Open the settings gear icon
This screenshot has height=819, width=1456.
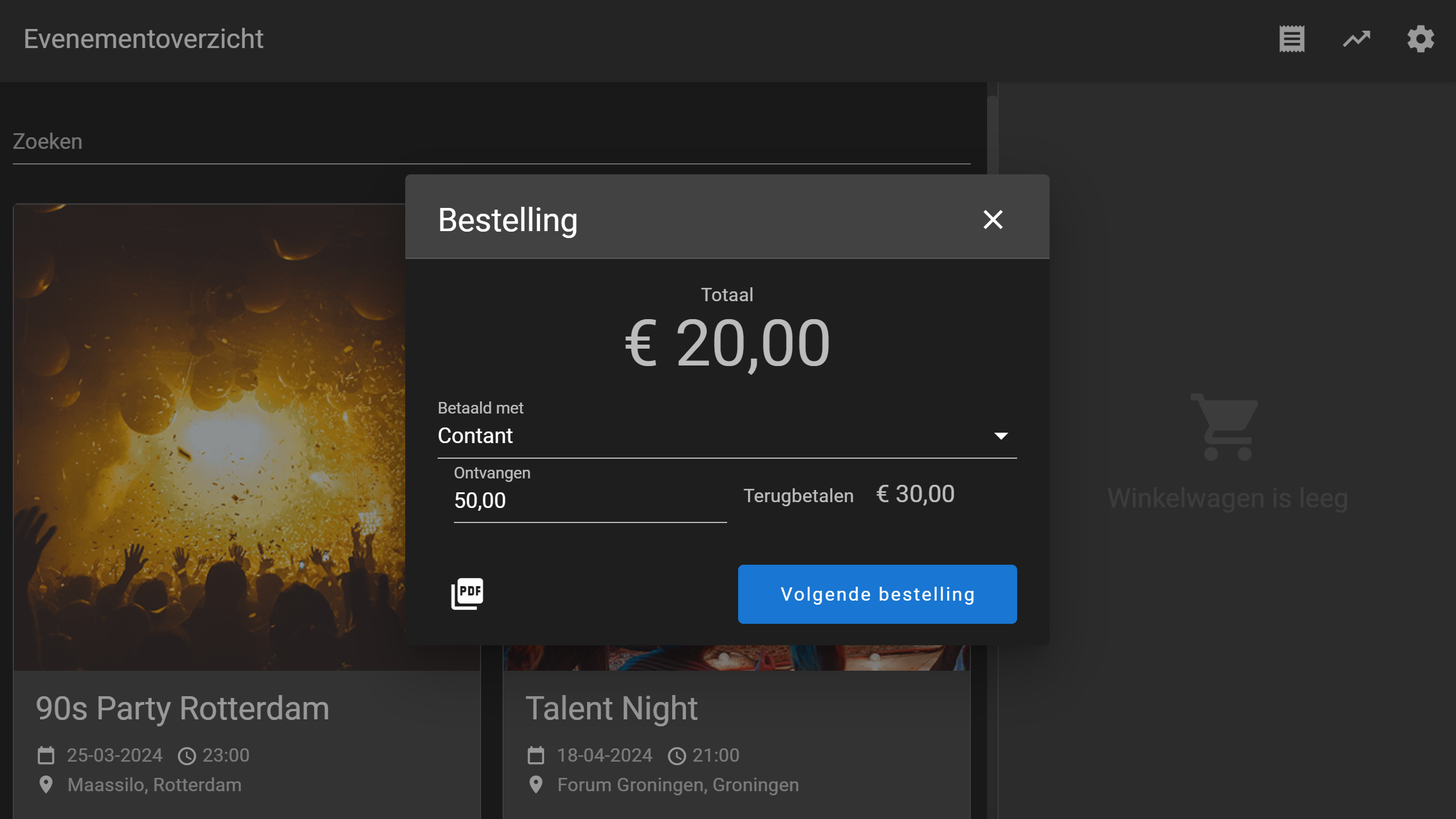pos(1421,39)
